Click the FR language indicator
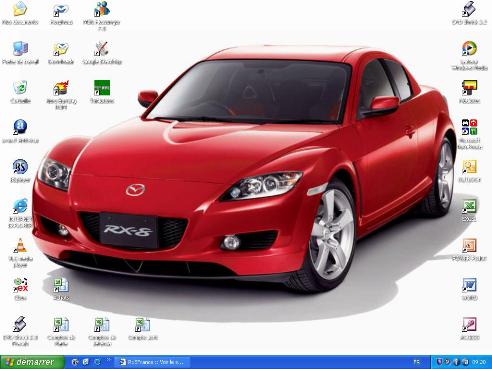This screenshot has width=492, height=369. click(417, 362)
